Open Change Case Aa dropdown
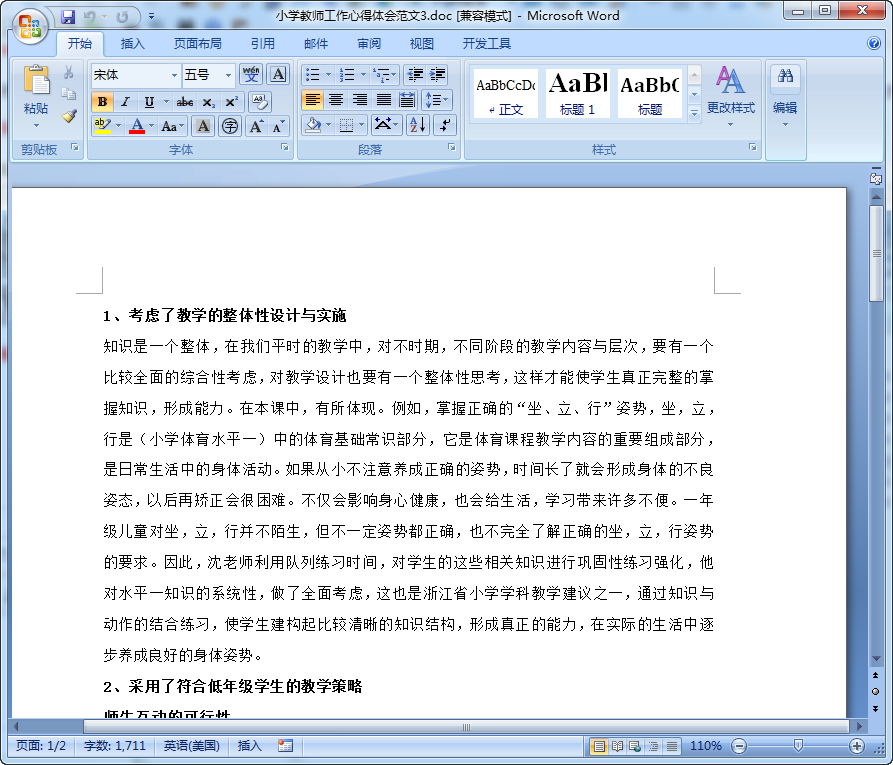Screen dimensions: 893x765 pyautogui.click(x=172, y=126)
